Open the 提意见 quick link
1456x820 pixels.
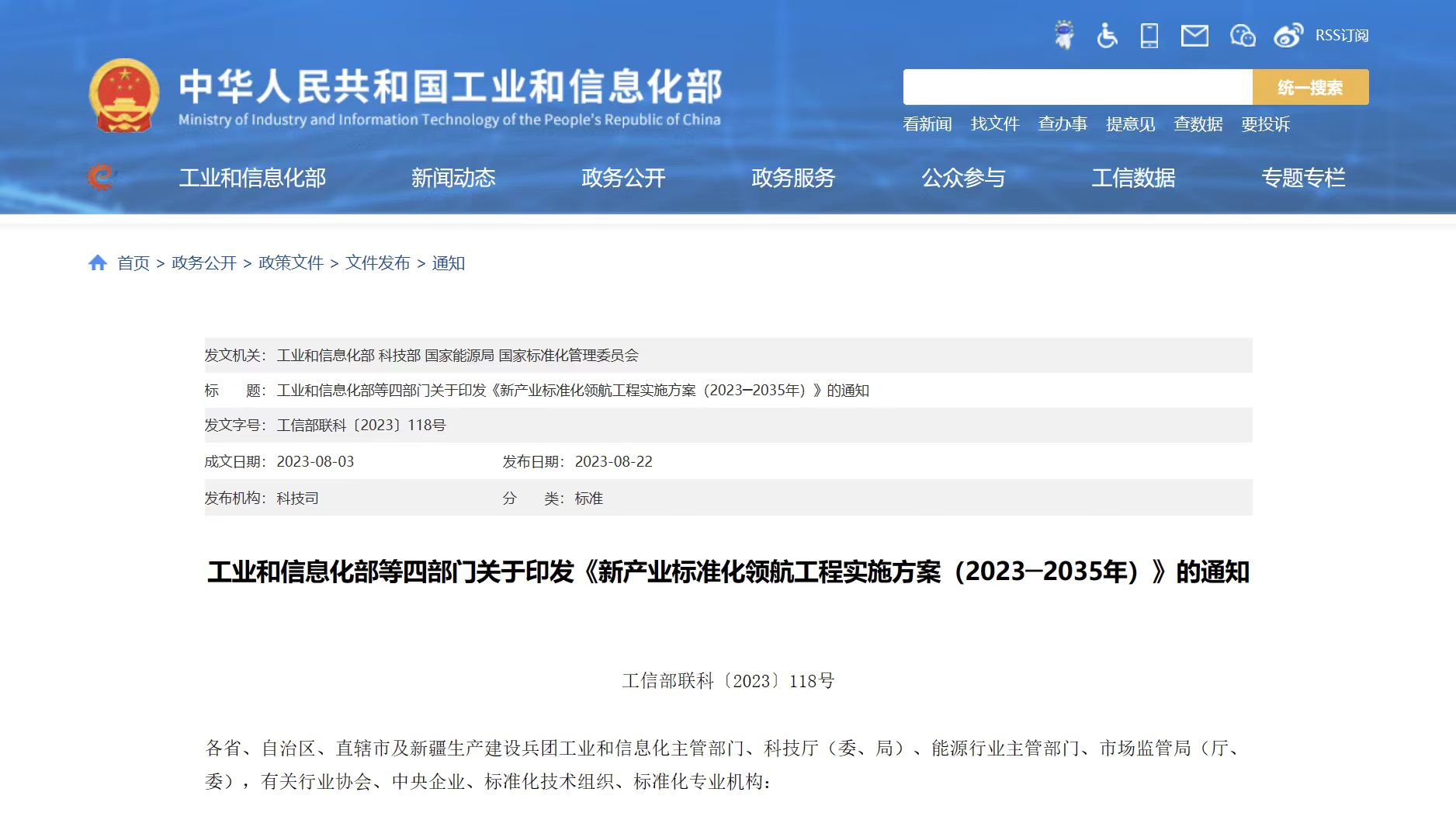1130,124
